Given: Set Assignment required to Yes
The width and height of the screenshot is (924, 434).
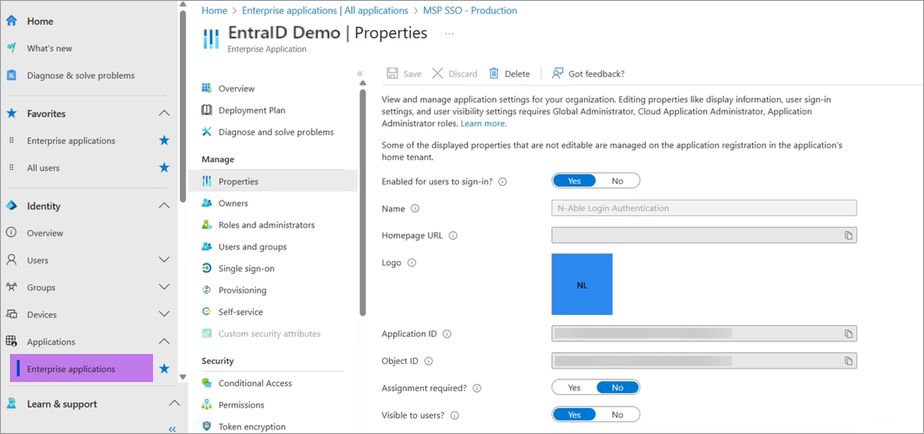Looking at the screenshot, I should [x=574, y=387].
